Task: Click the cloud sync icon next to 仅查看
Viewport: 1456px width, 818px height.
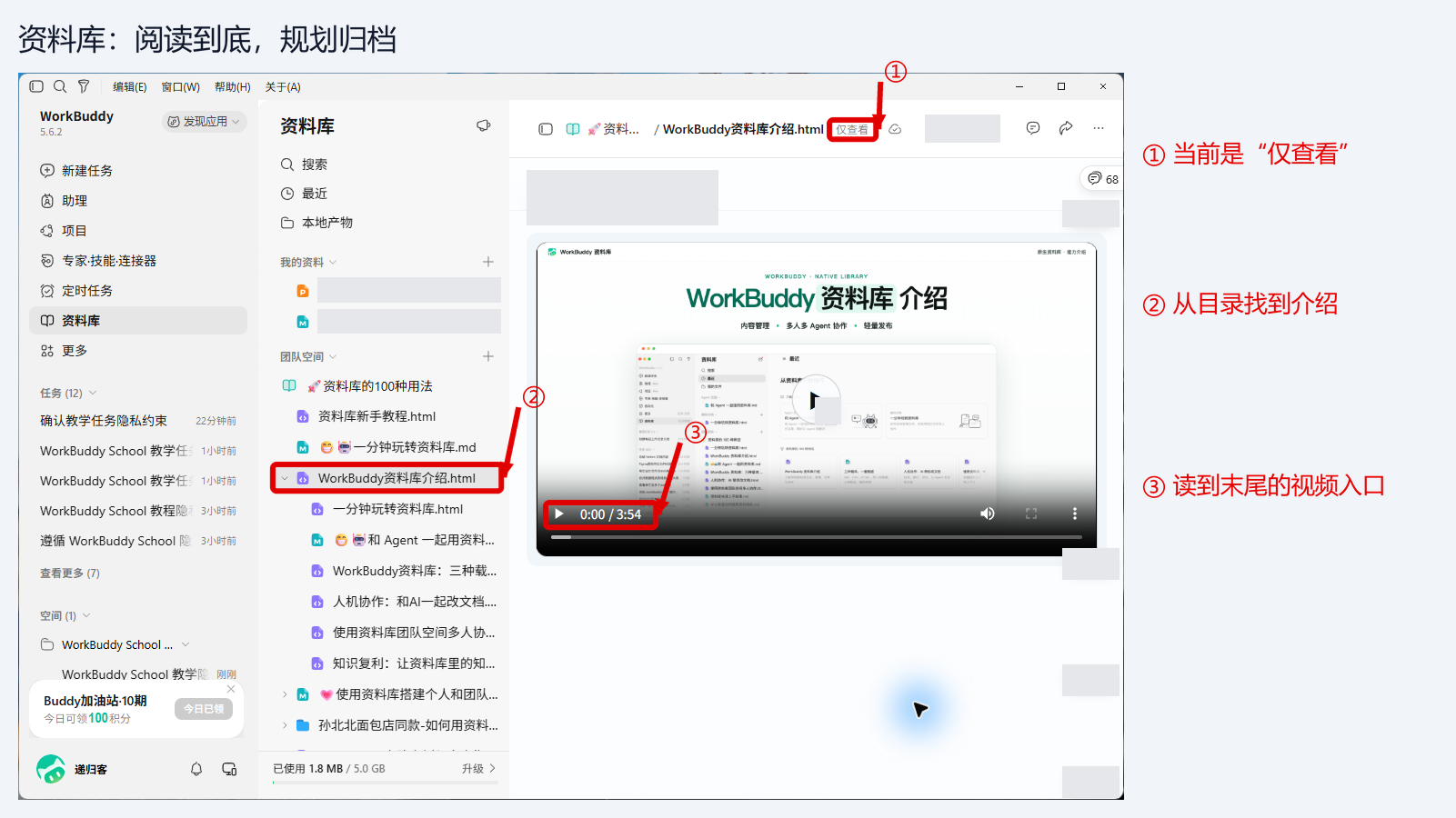Action: tap(895, 129)
